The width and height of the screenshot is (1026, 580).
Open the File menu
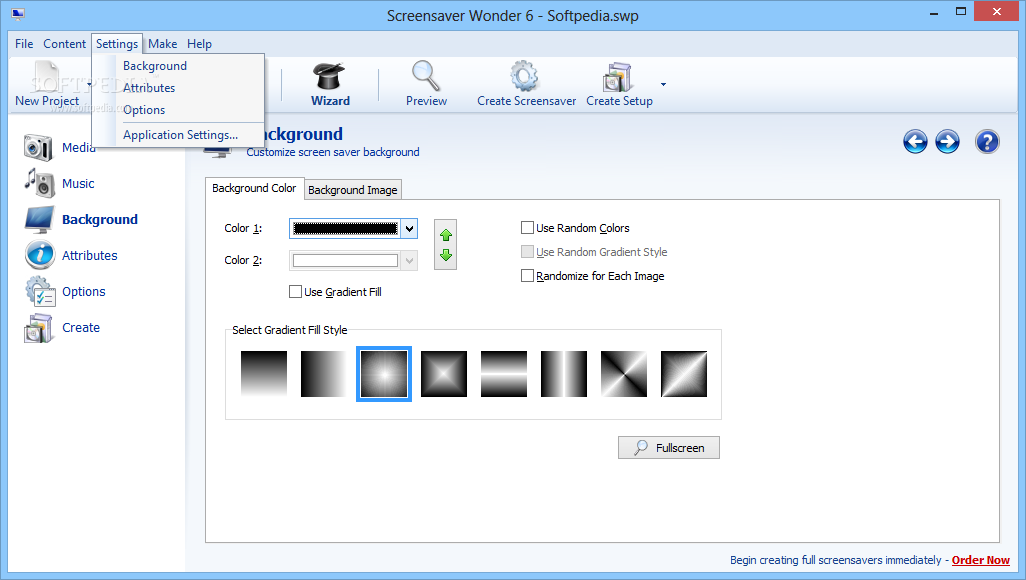[x=24, y=44]
